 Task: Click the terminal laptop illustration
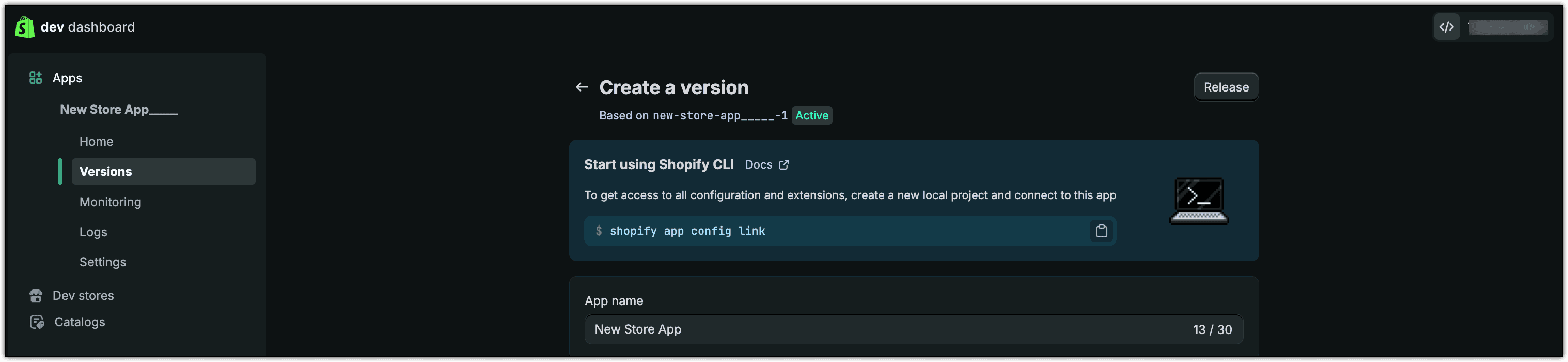(1199, 201)
